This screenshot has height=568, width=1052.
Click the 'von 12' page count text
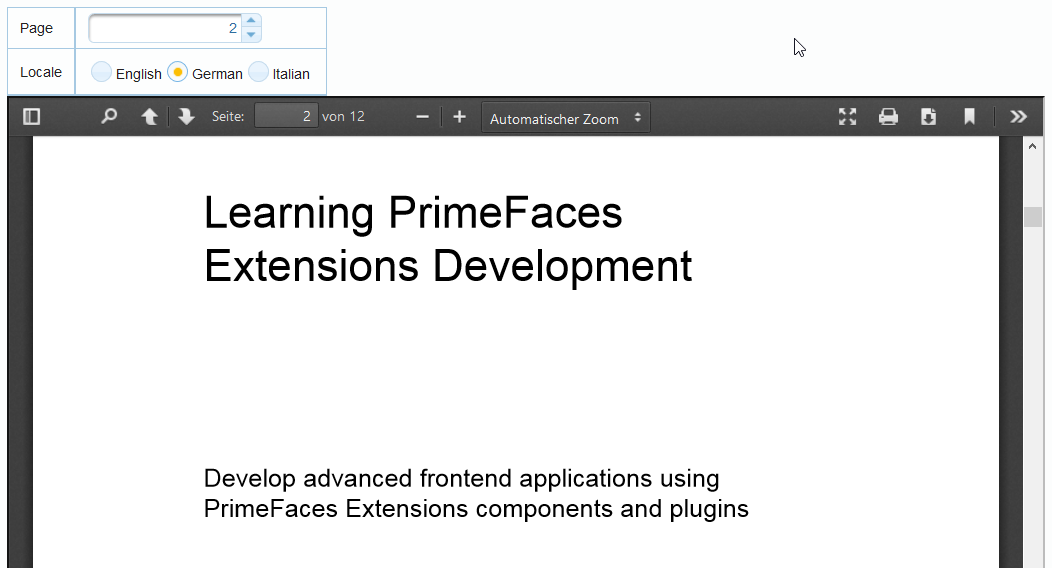point(343,117)
